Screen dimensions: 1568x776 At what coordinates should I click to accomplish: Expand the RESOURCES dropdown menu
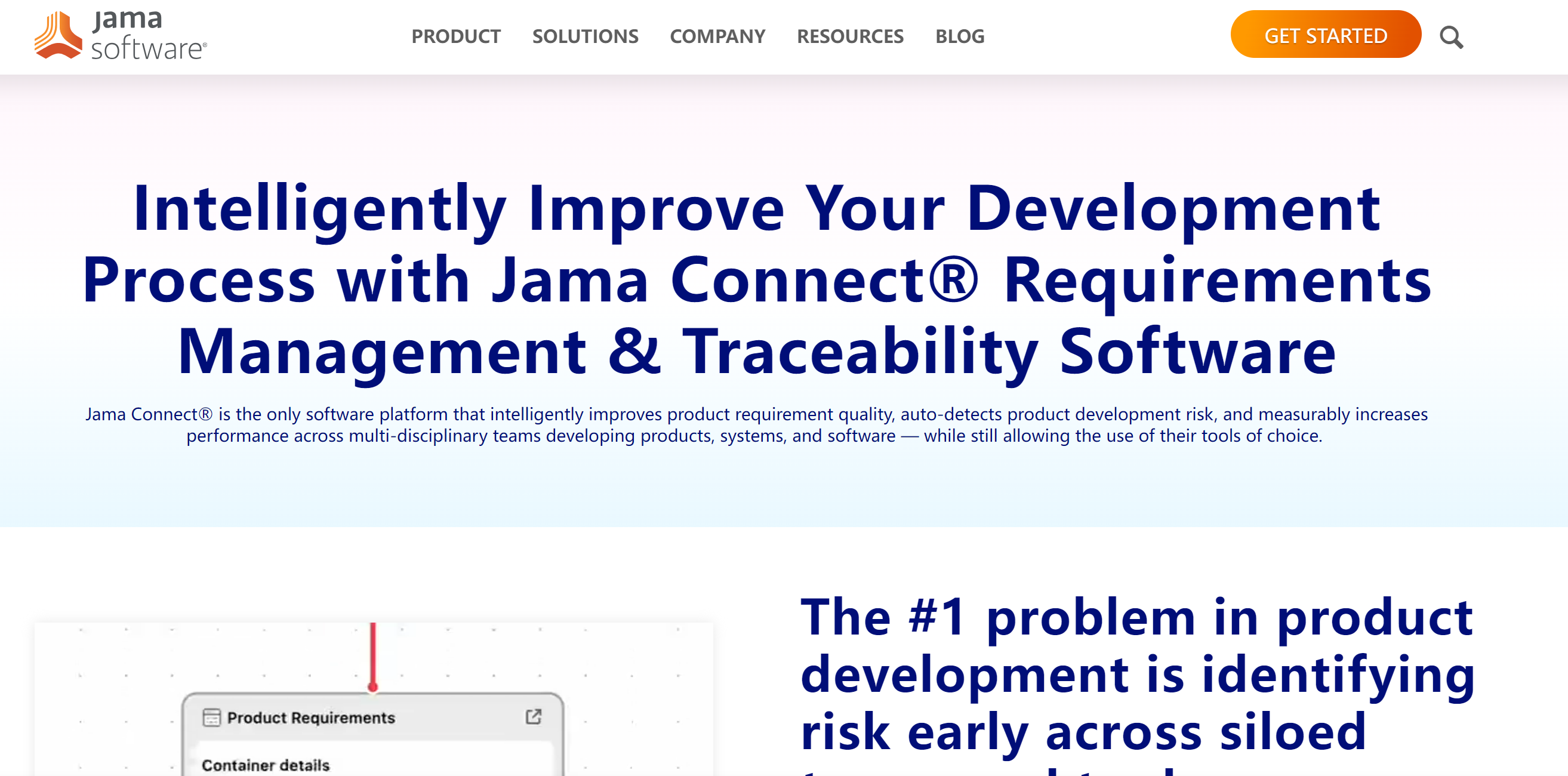[x=849, y=36]
